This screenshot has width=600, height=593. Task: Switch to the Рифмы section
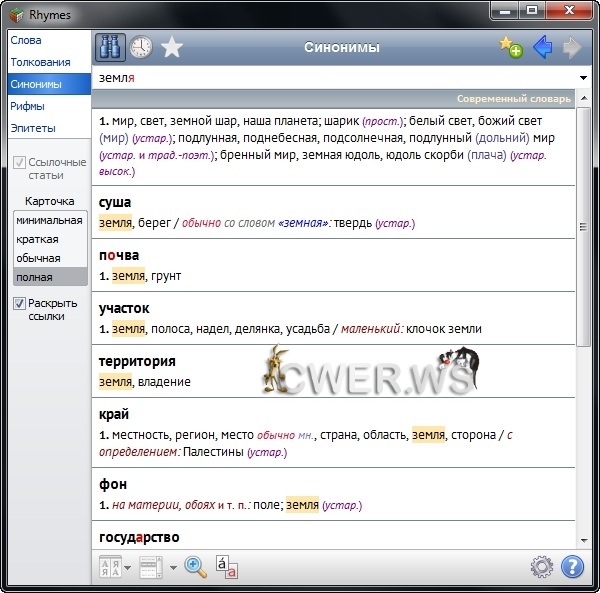pyautogui.click(x=27, y=106)
